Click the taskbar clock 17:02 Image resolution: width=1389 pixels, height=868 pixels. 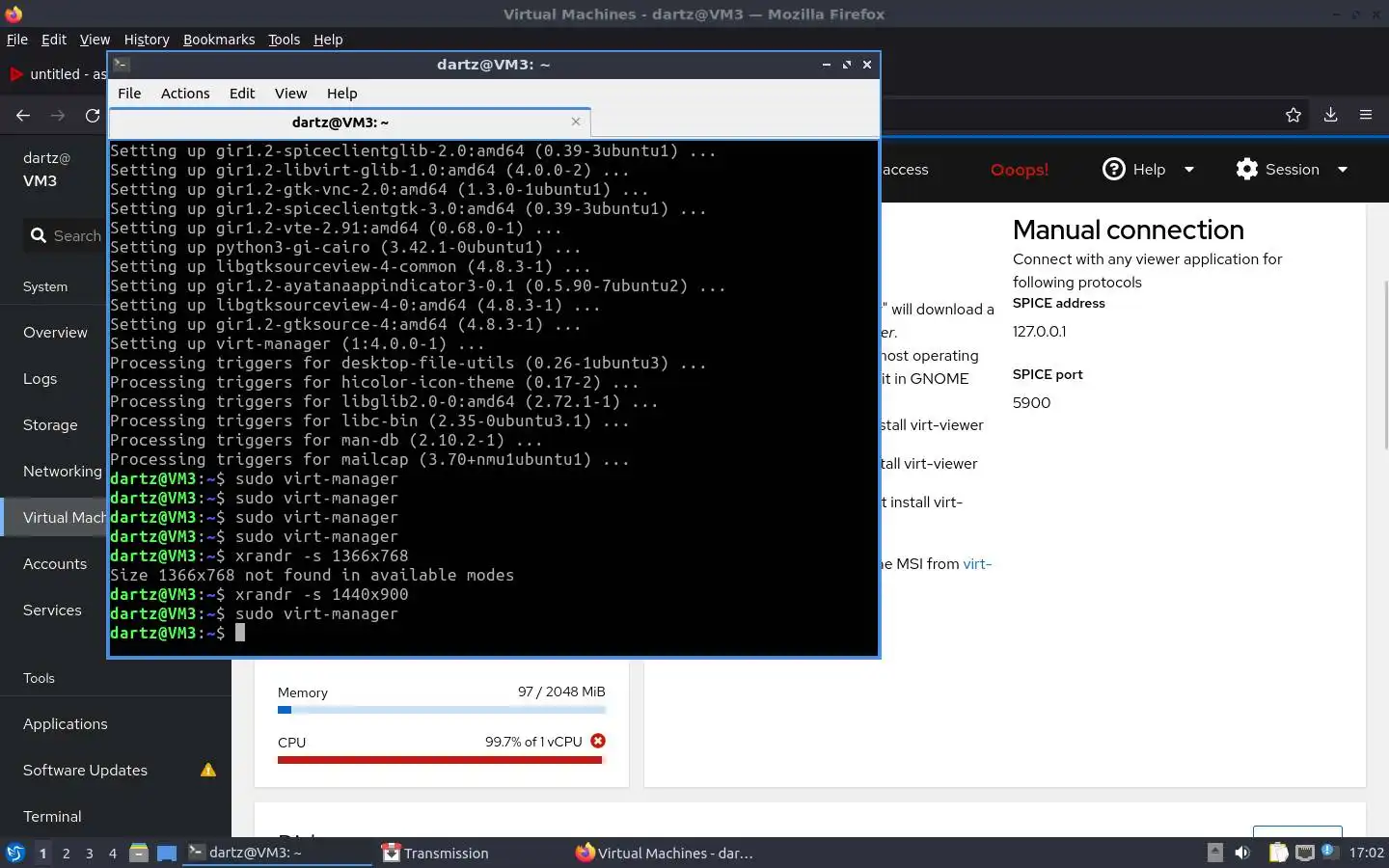pyautogui.click(x=1366, y=853)
